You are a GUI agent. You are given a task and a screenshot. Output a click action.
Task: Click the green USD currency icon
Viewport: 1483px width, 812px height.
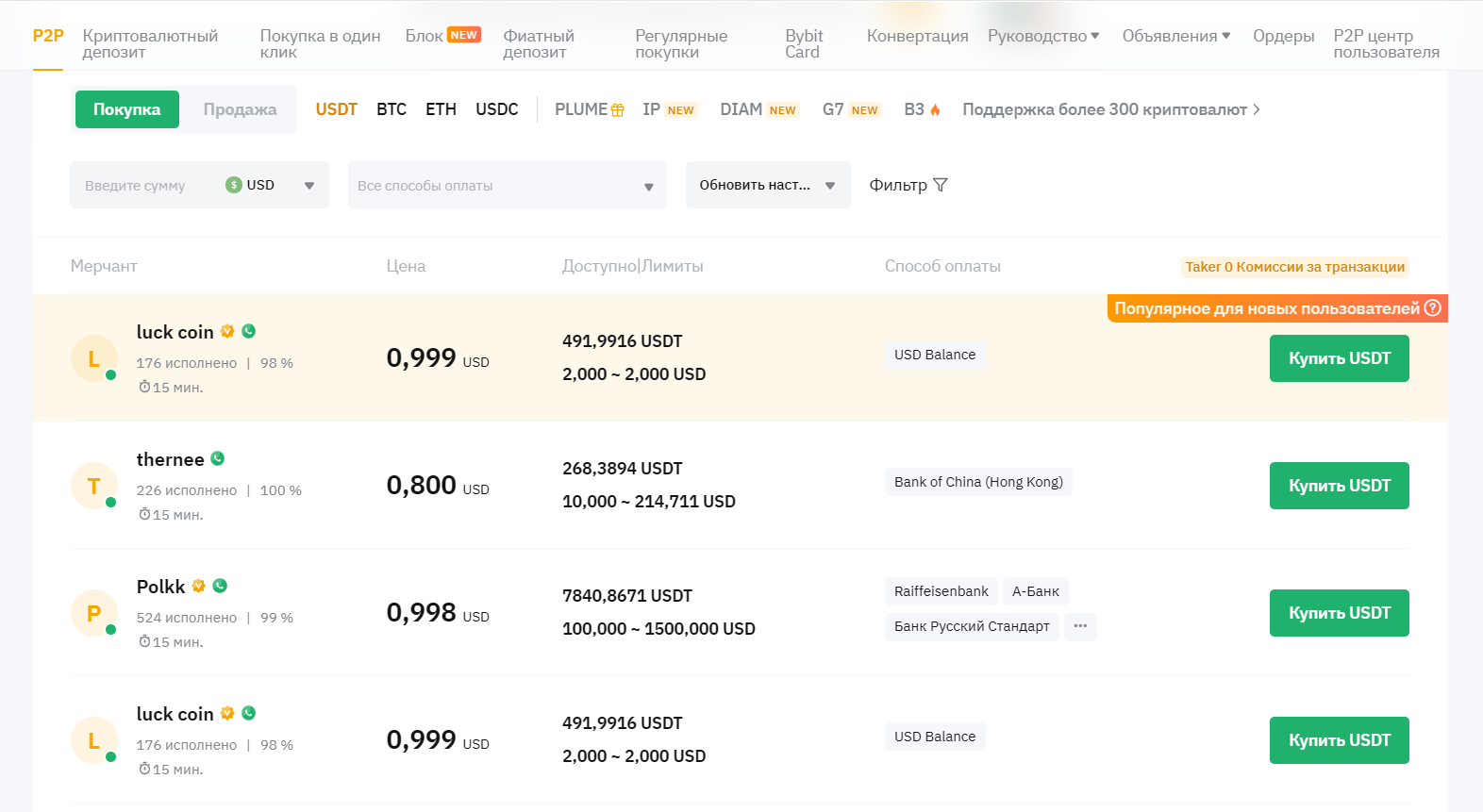pos(234,185)
